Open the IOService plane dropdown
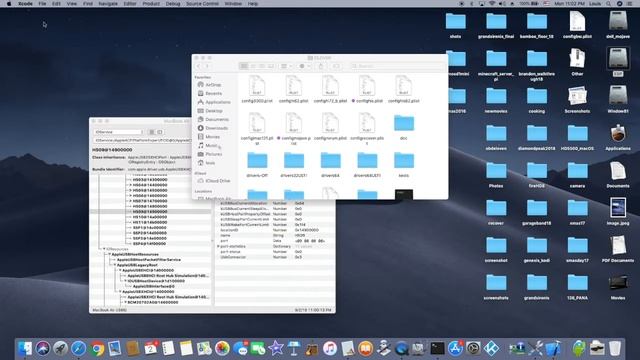 [x=118, y=132]
